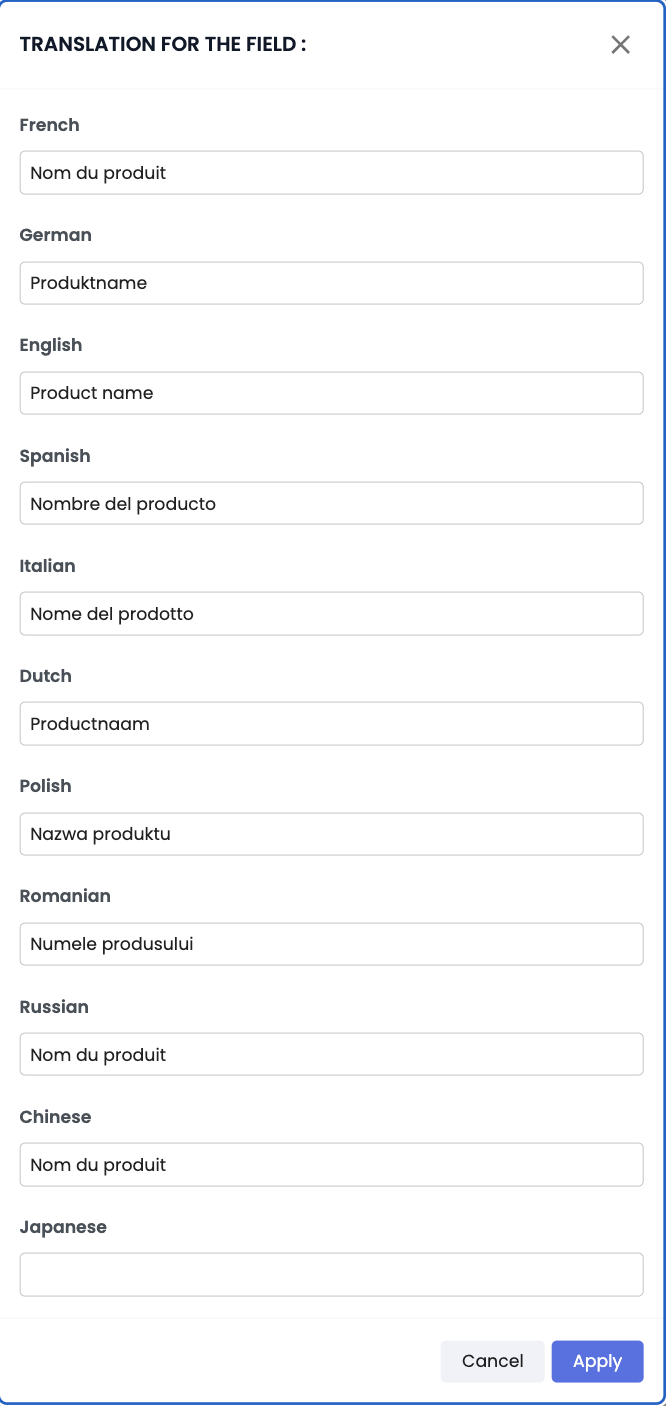This screenshot has height=1406, width=666.
Task: Click the empty Japanese translation field
Action: pyautogui.click(x=331, y=1274)
